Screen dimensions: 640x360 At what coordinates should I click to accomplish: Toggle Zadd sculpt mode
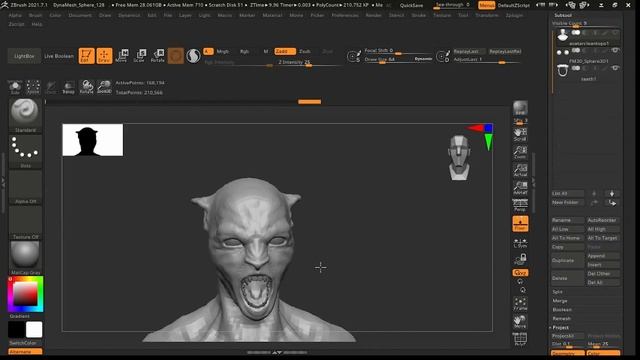pos(285,51)
